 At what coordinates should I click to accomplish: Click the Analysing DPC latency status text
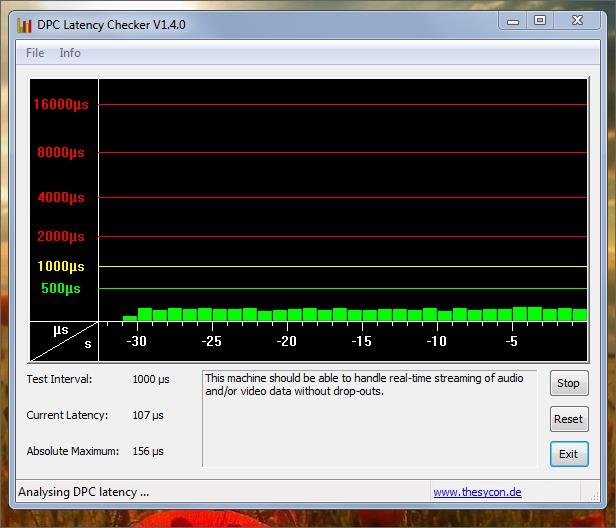coord(84,492)
